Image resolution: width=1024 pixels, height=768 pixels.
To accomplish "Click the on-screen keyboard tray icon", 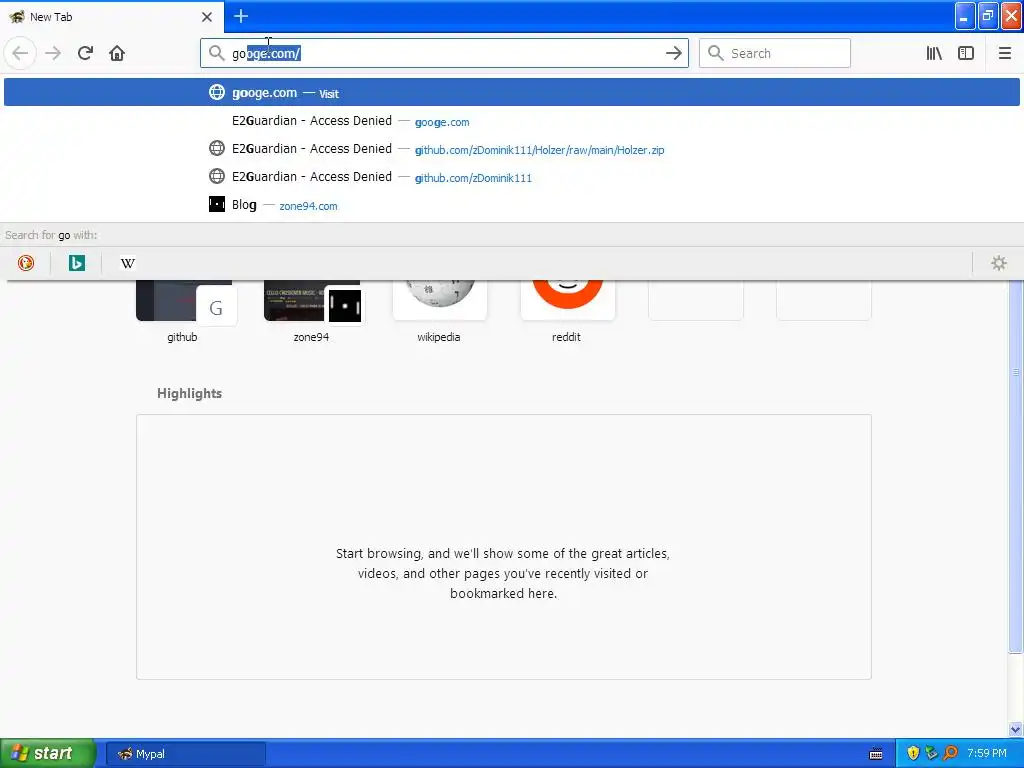I will point(876,754).
